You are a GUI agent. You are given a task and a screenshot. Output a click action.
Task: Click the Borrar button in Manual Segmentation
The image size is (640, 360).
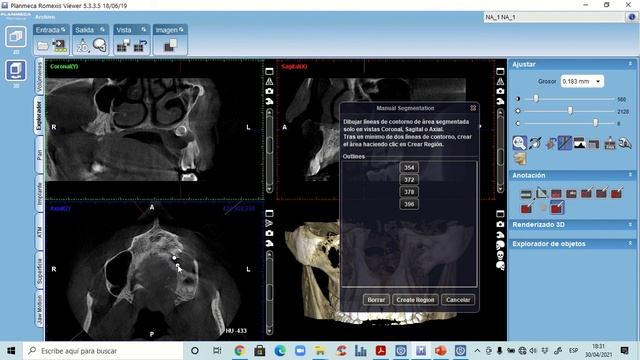pos(376,300)
